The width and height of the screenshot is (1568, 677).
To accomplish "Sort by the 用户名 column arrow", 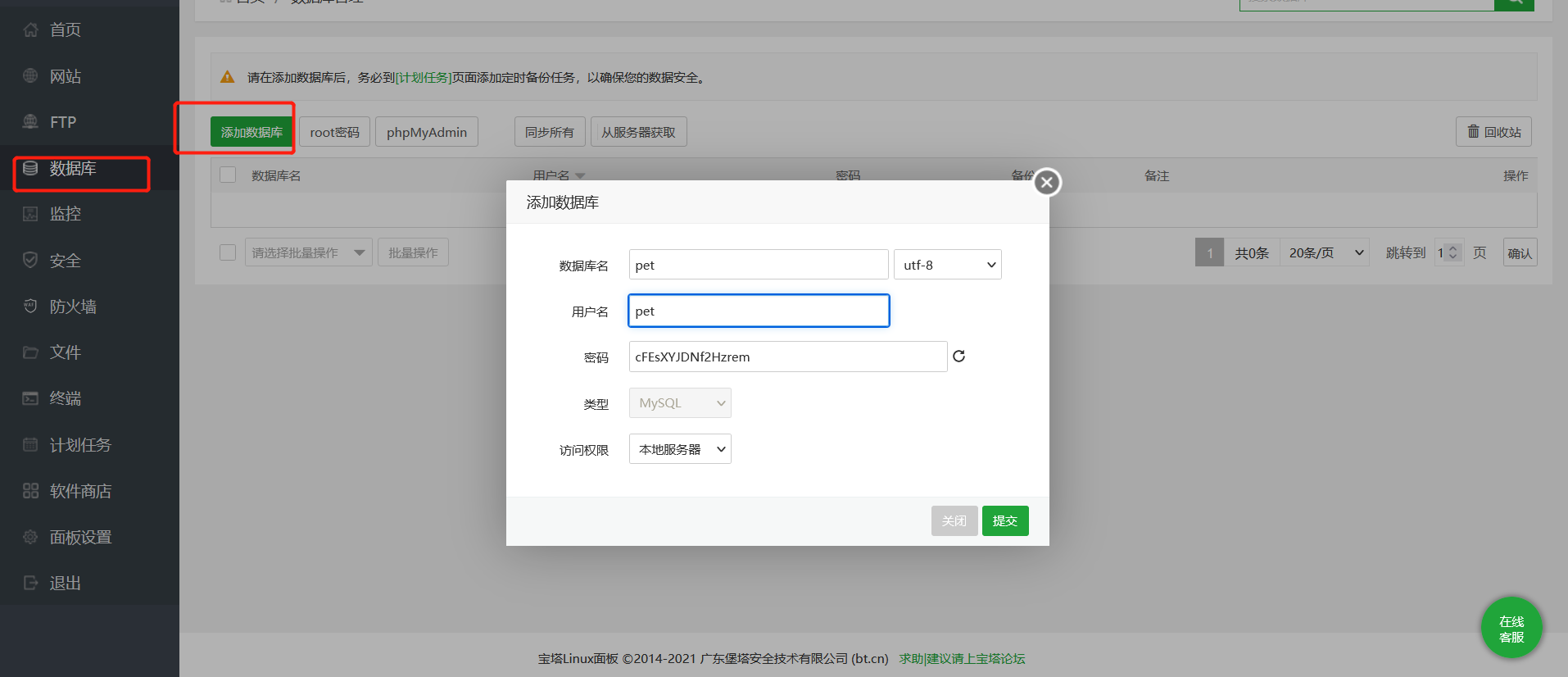I will click(x=581, y=175).
